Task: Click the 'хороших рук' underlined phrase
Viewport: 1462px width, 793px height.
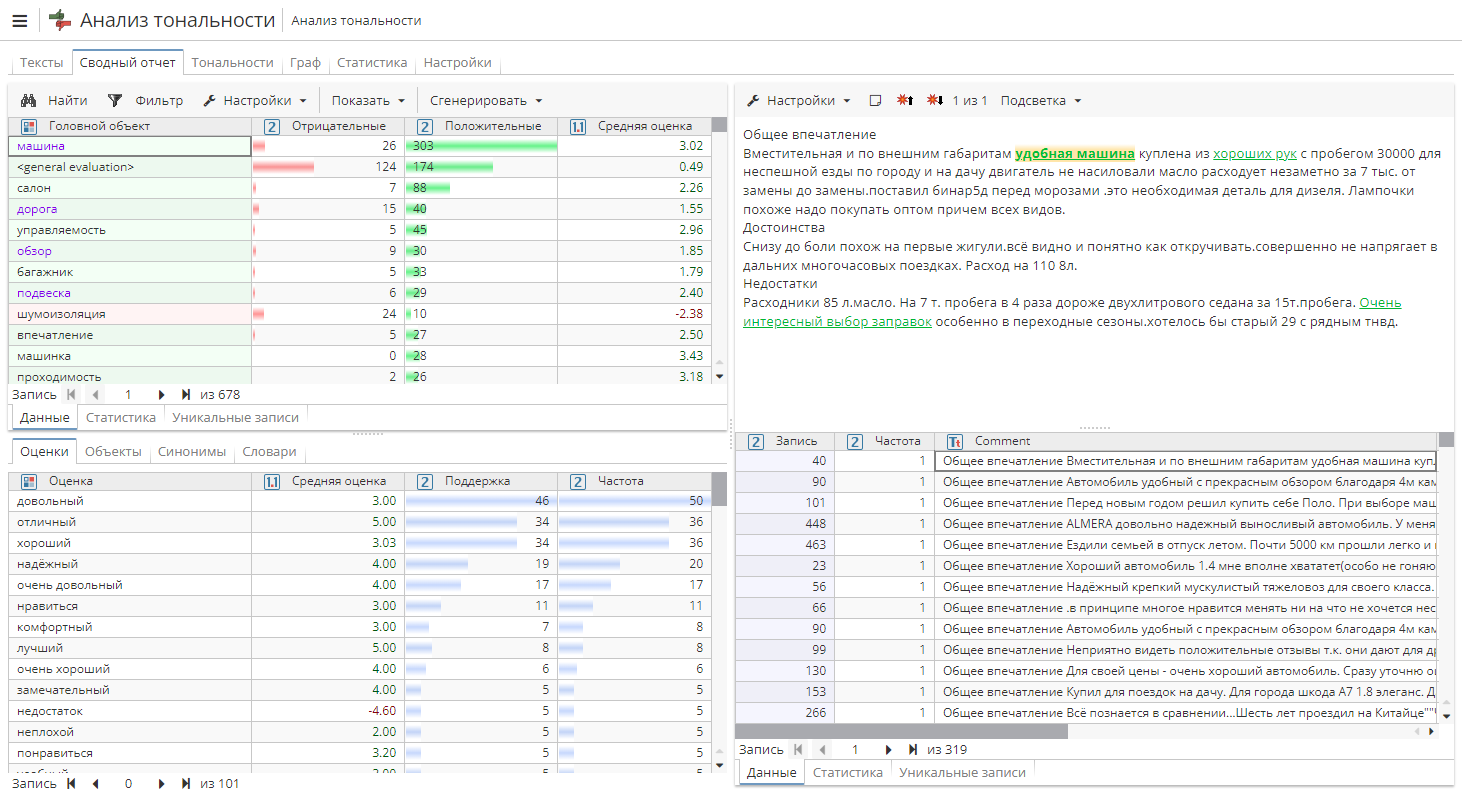Action: pyautogui.click(x=1255, y=153)
